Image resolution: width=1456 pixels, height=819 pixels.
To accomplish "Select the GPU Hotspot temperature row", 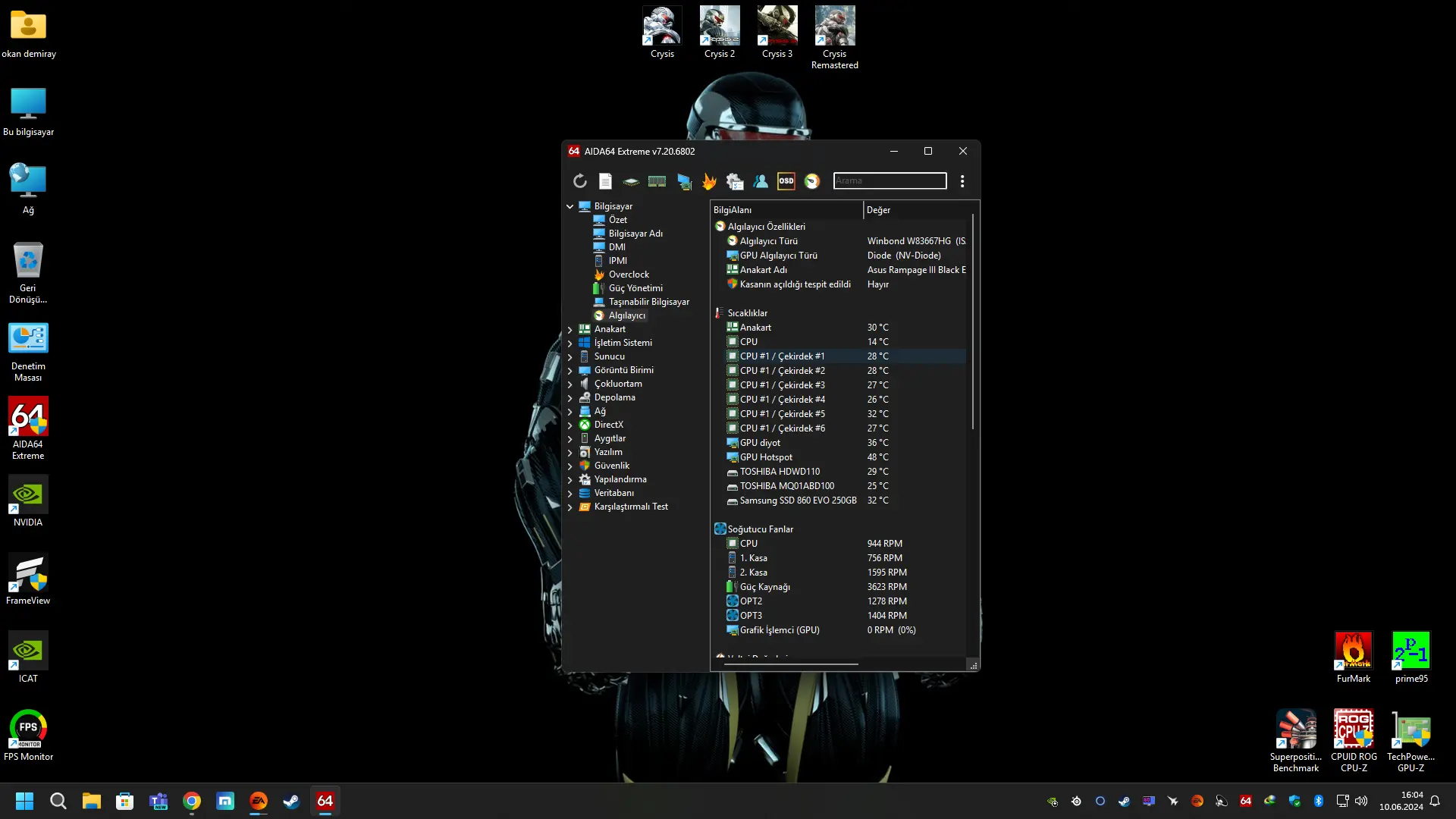I will coord(839,457).
